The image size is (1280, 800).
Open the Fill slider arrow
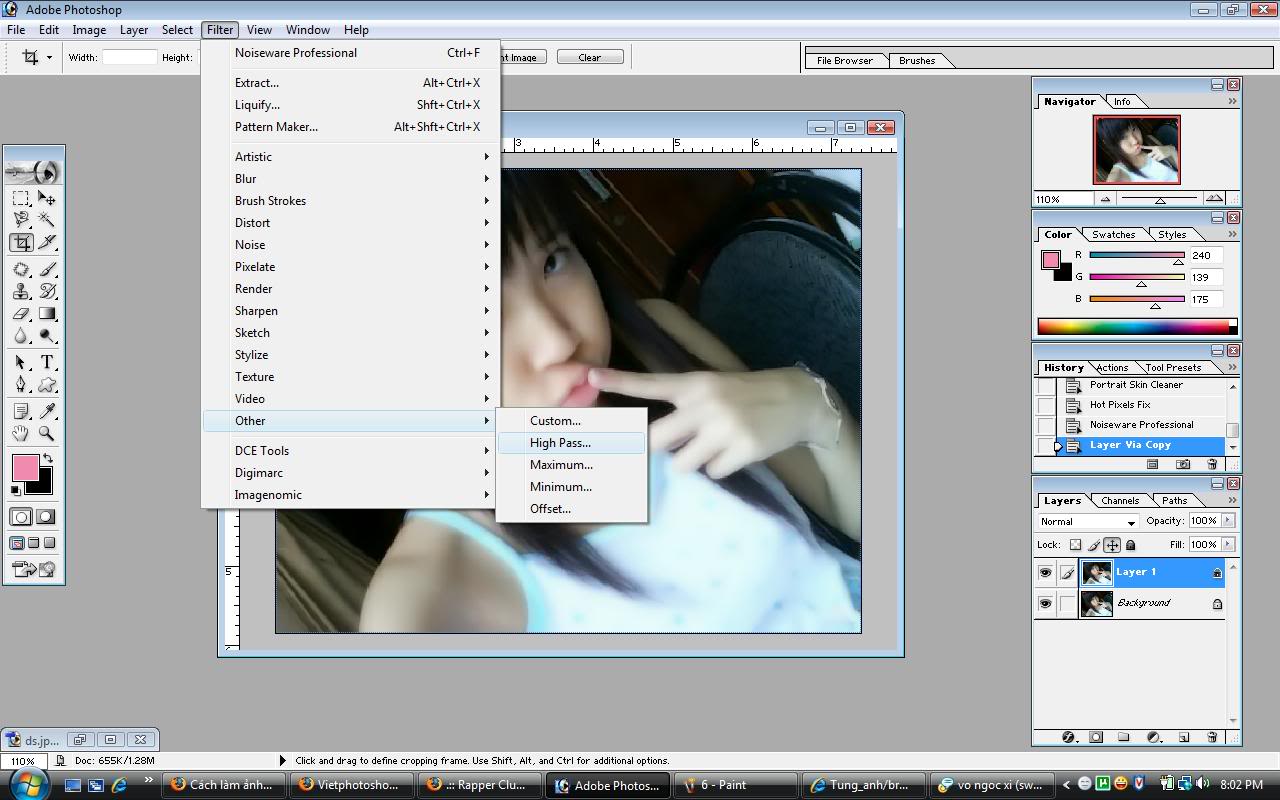(x=1228, y=544)
